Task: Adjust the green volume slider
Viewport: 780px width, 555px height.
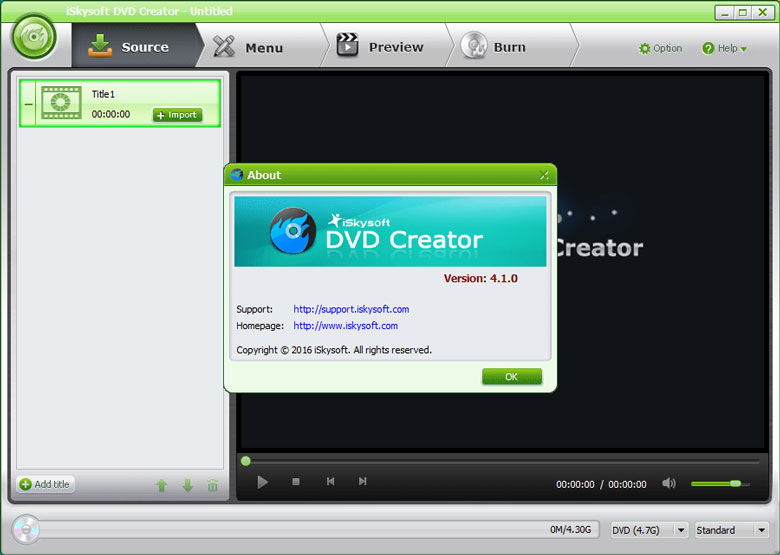Action: point(720,483)
